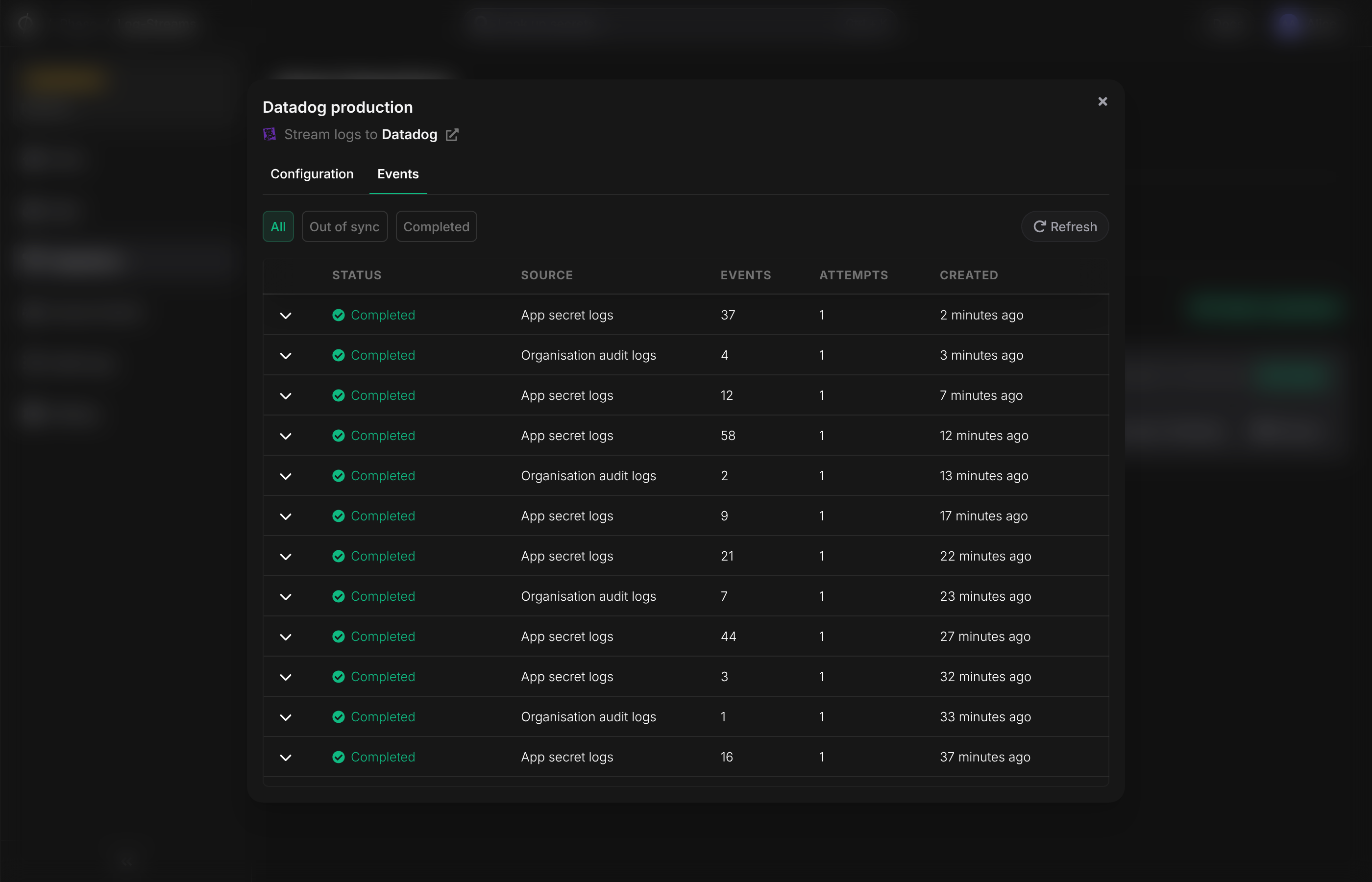This screenshot has width=1372, height=882.
Task: Expand the 2 minutes ago row
Action: (286, 316)
